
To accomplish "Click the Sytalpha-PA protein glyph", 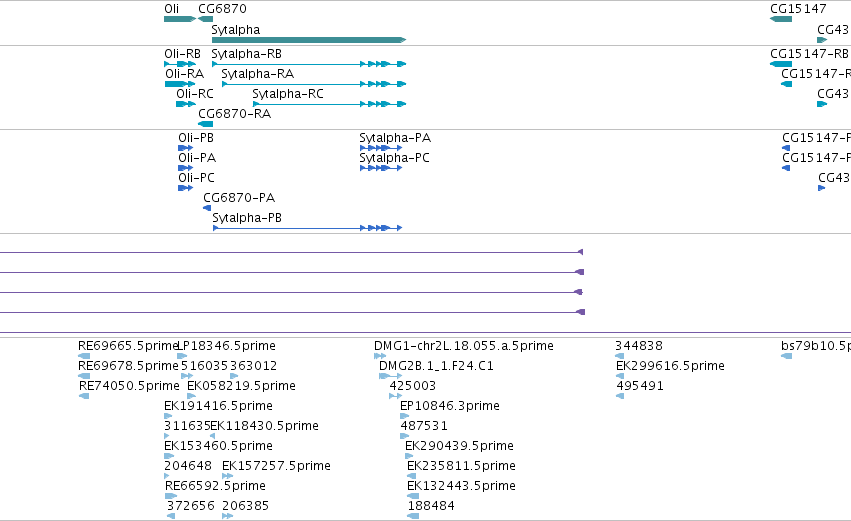I will click(x=380, y=148).
